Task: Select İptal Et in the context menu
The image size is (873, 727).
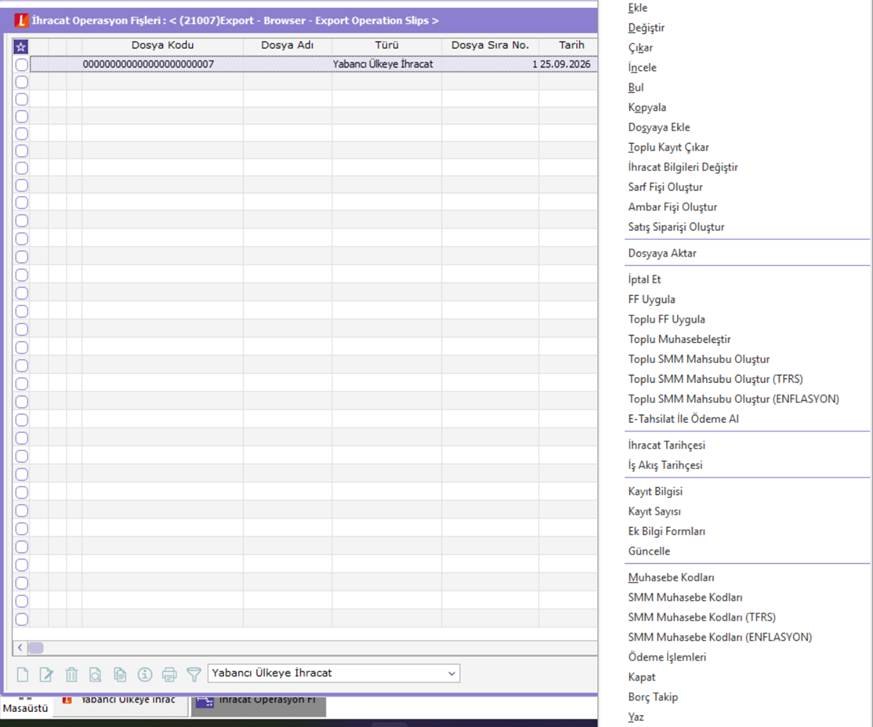Action: 644,279
